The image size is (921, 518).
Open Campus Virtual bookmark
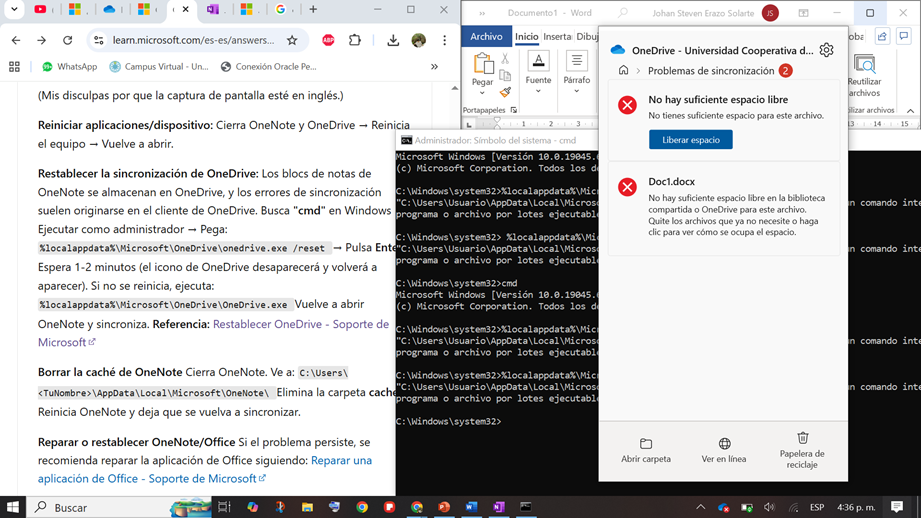click(159, 66)
